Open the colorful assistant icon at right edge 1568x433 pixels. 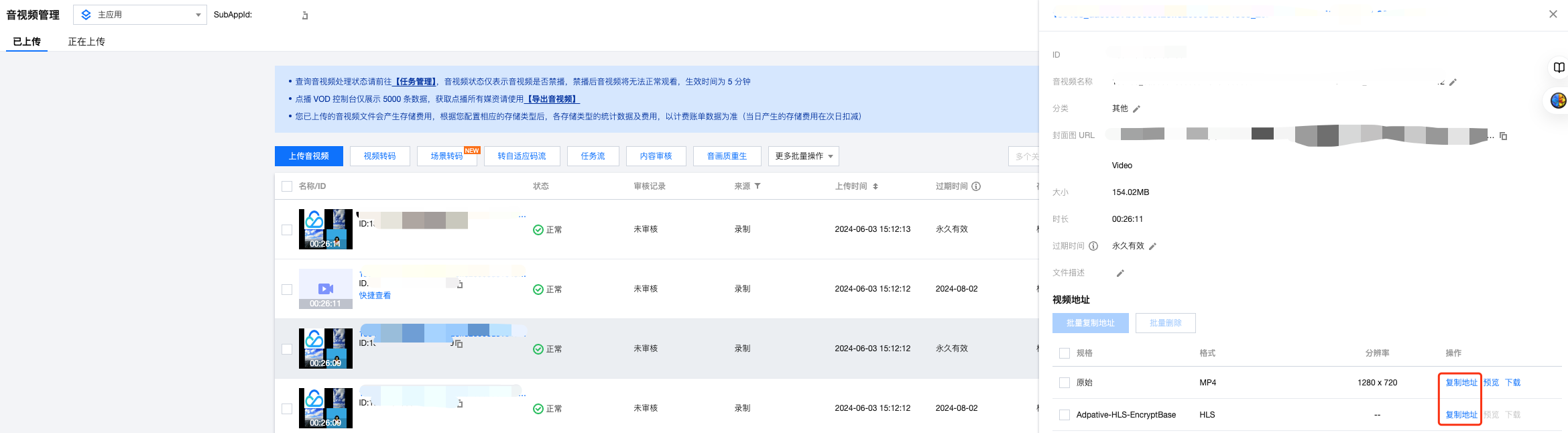coord(1559,101)
